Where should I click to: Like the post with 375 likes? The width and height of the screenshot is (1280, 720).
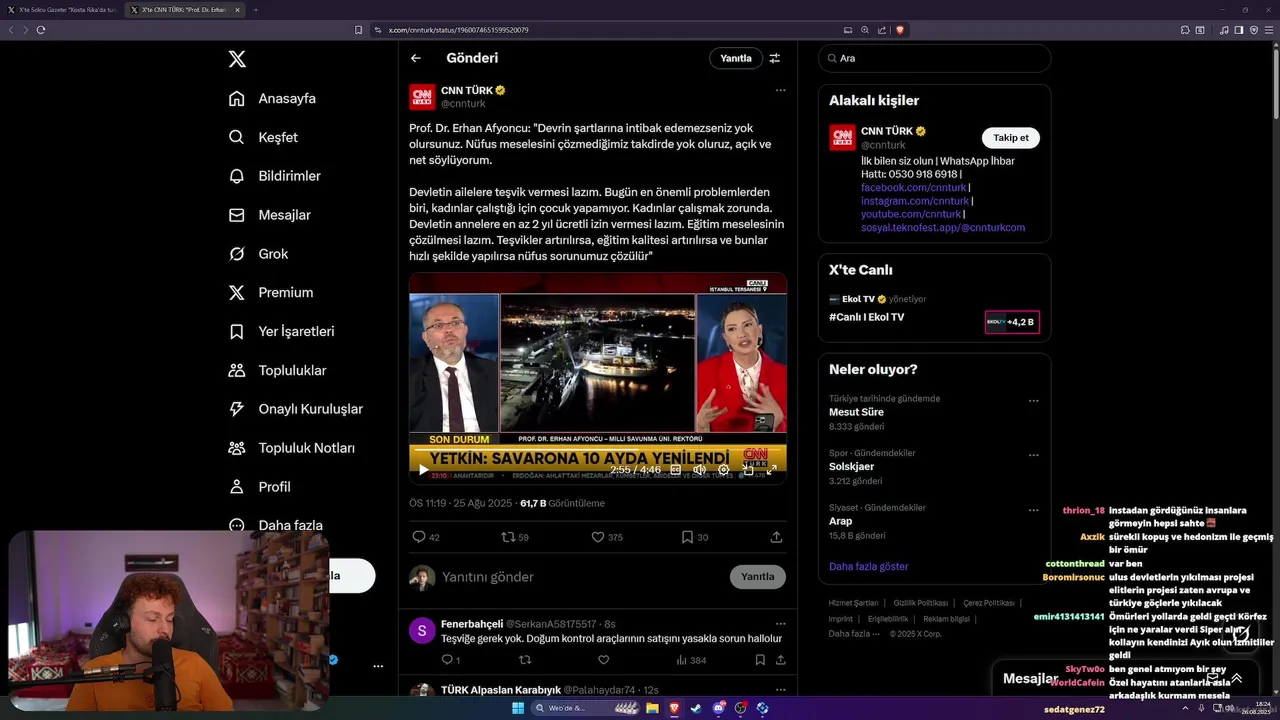click(x=607, y=537)
